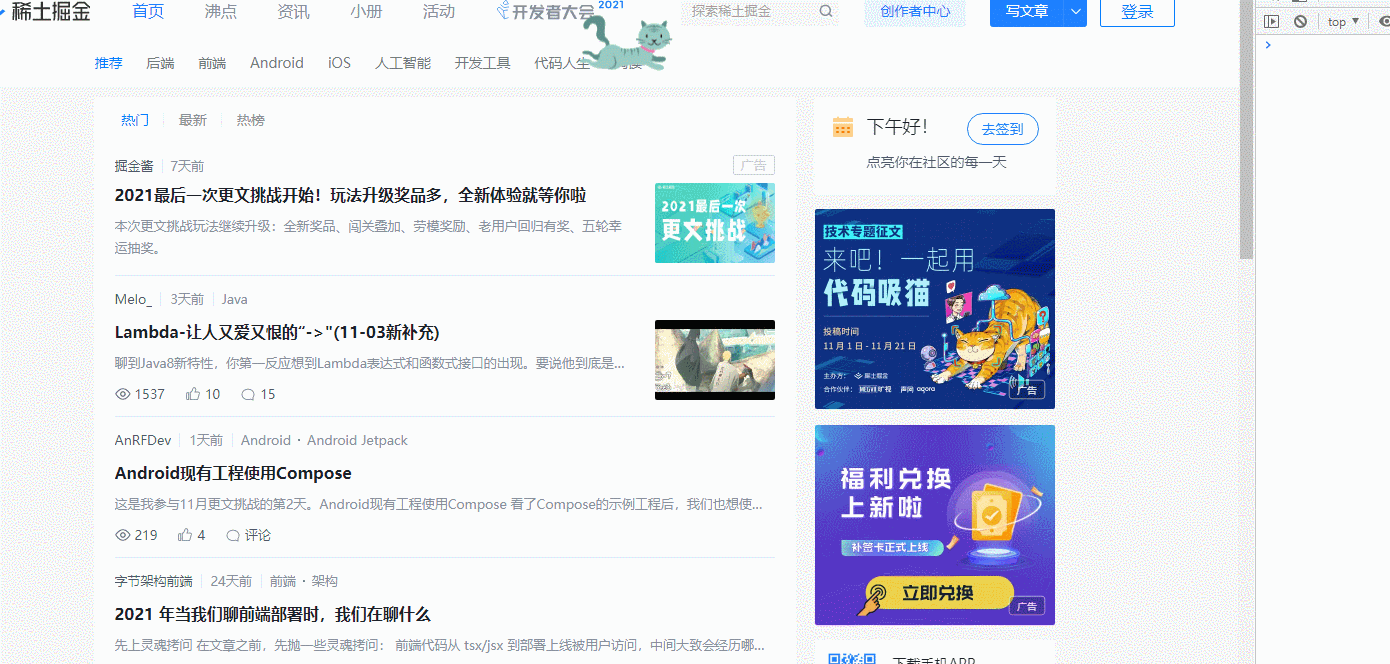Click the running cat mascot
Screen dimensions: 1390x664
(626, 42)
